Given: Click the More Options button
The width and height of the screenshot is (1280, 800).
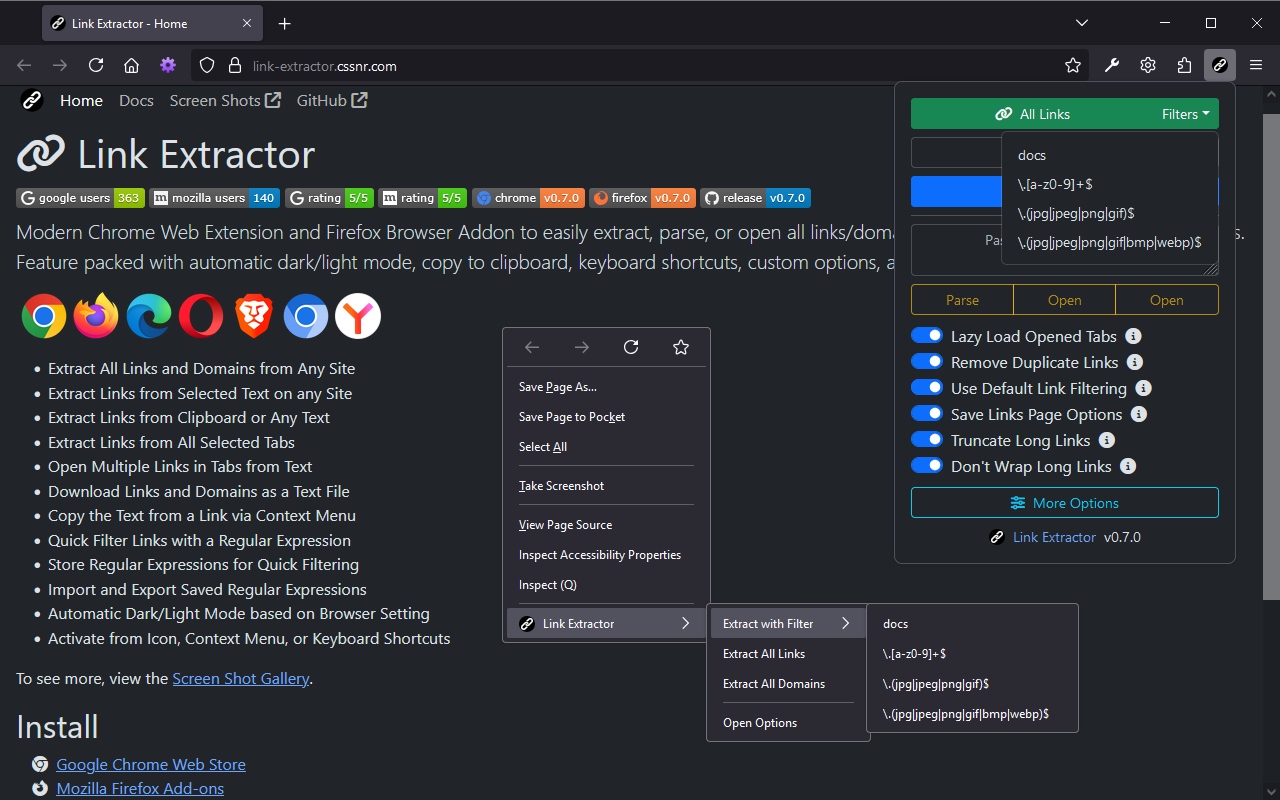Looking at the screenshot, I should (x=1064, y=502).
